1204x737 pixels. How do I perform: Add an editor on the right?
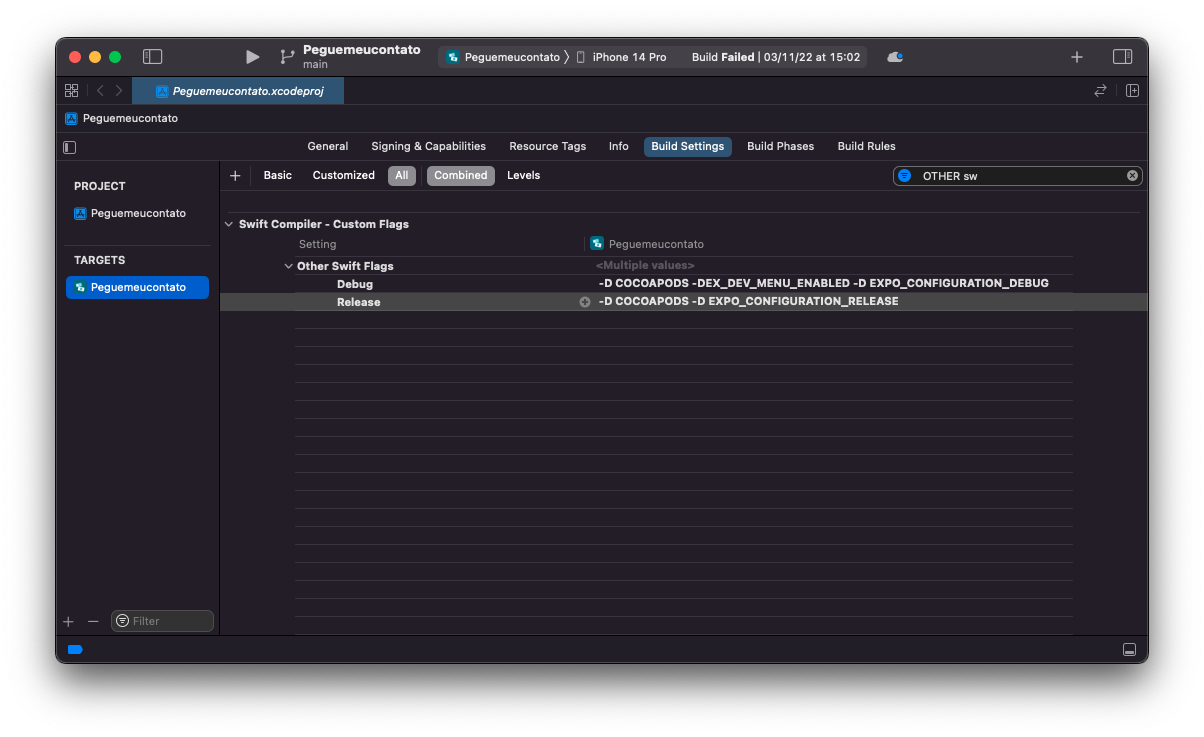point(1132,90)
